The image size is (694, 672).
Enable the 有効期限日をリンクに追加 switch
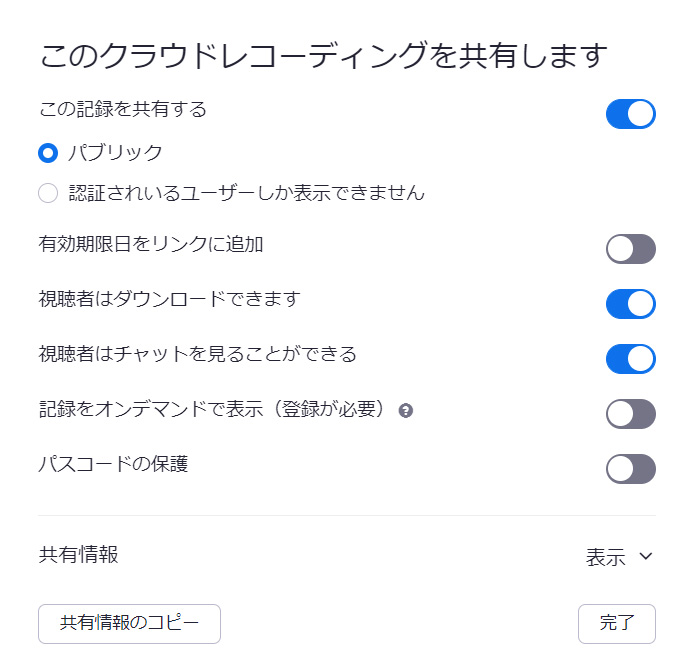630,249
